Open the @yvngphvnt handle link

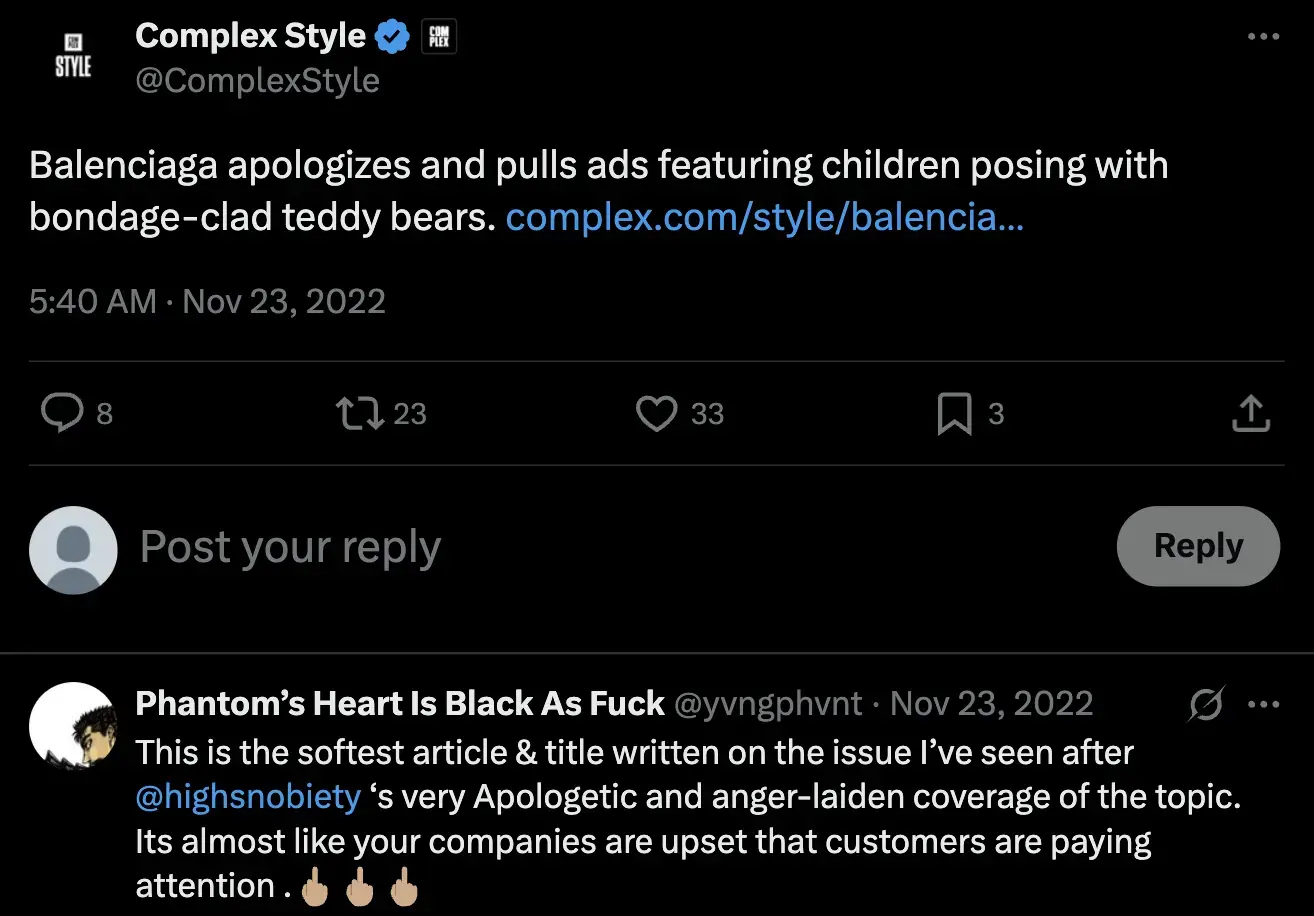pos(768,704)
